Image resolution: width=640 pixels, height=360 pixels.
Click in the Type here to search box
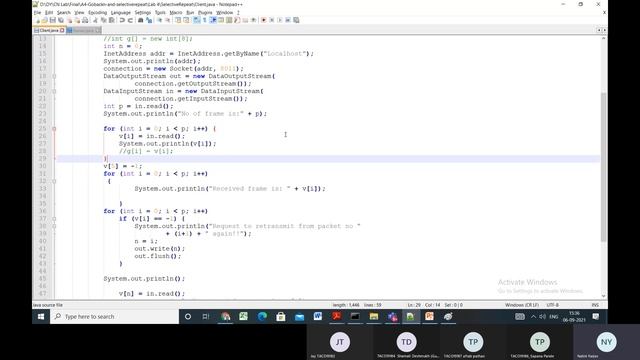click(114, 317)
